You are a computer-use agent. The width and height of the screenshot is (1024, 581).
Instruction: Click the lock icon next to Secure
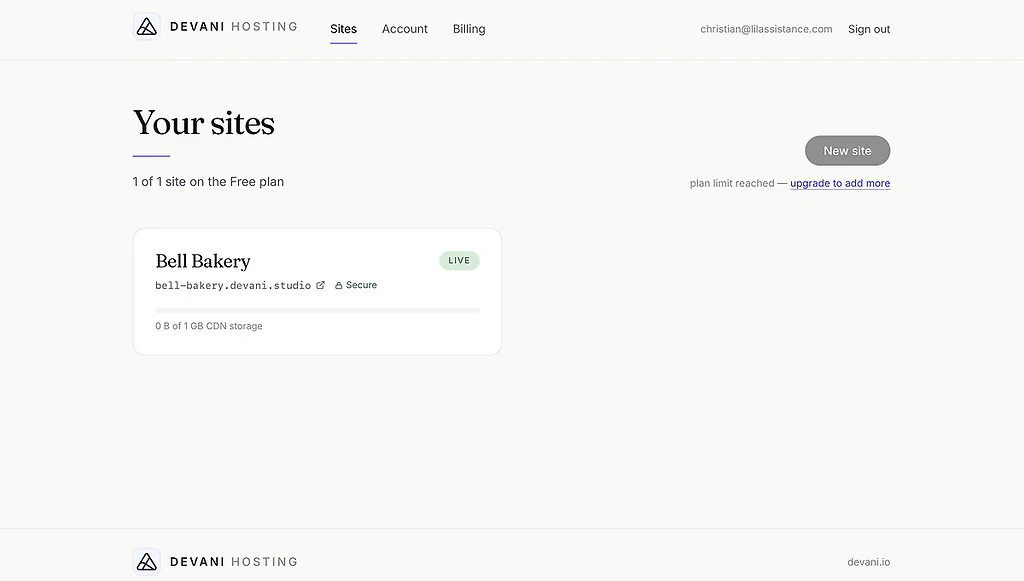[x=338, y=285]
